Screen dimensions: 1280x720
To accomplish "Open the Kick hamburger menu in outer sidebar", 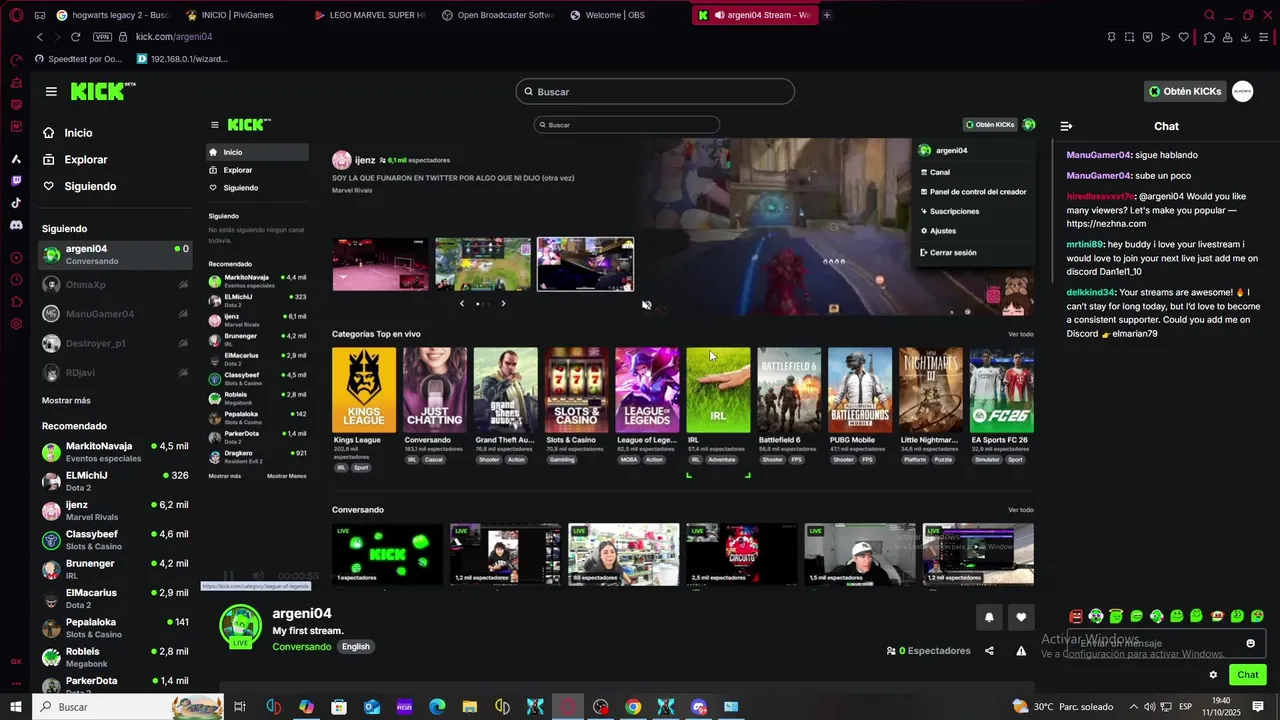I will click(x=51, y=91).
